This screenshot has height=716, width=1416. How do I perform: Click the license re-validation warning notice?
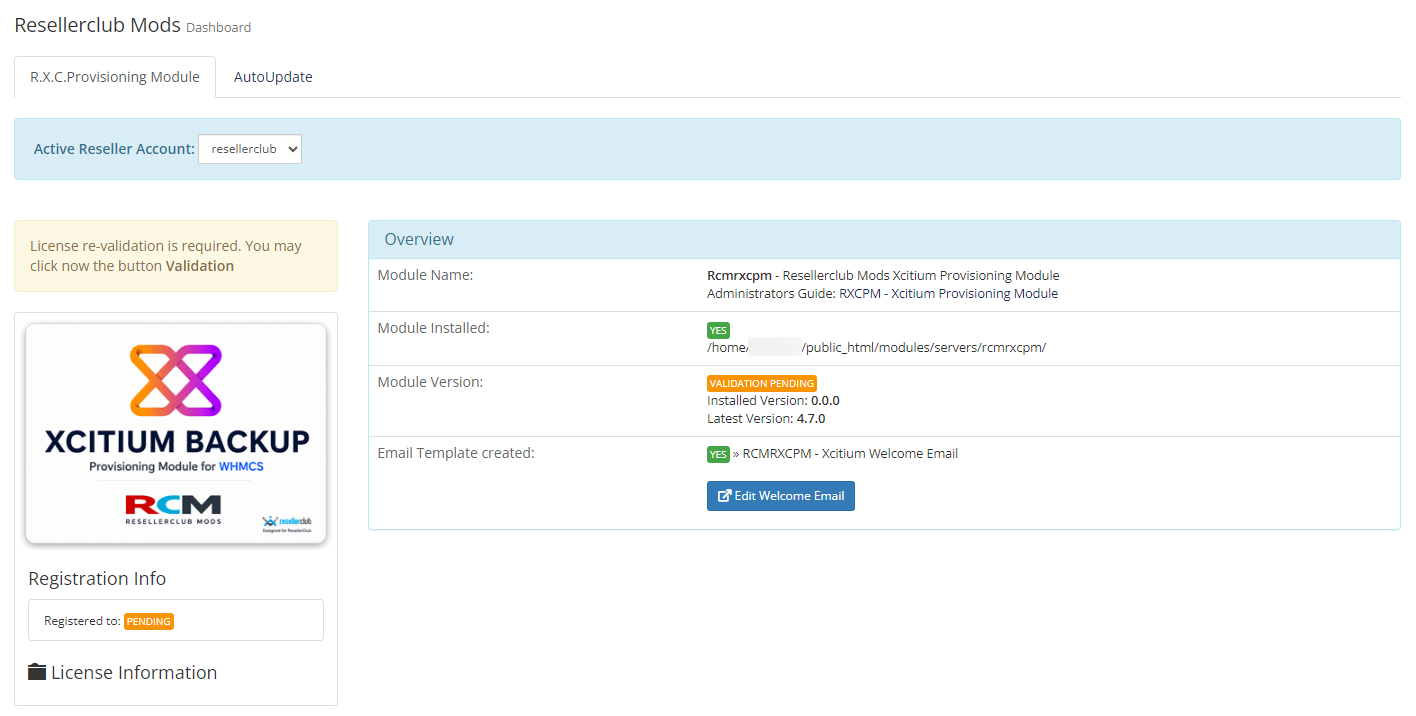pos(176,256)
